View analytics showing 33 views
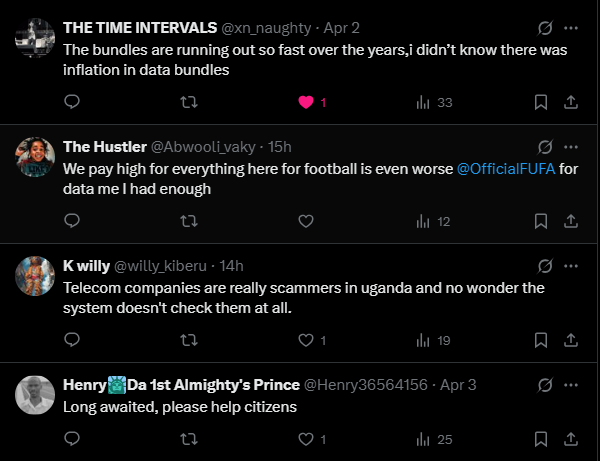This screenshot has width=600, height=461. [x=434, y=102]
